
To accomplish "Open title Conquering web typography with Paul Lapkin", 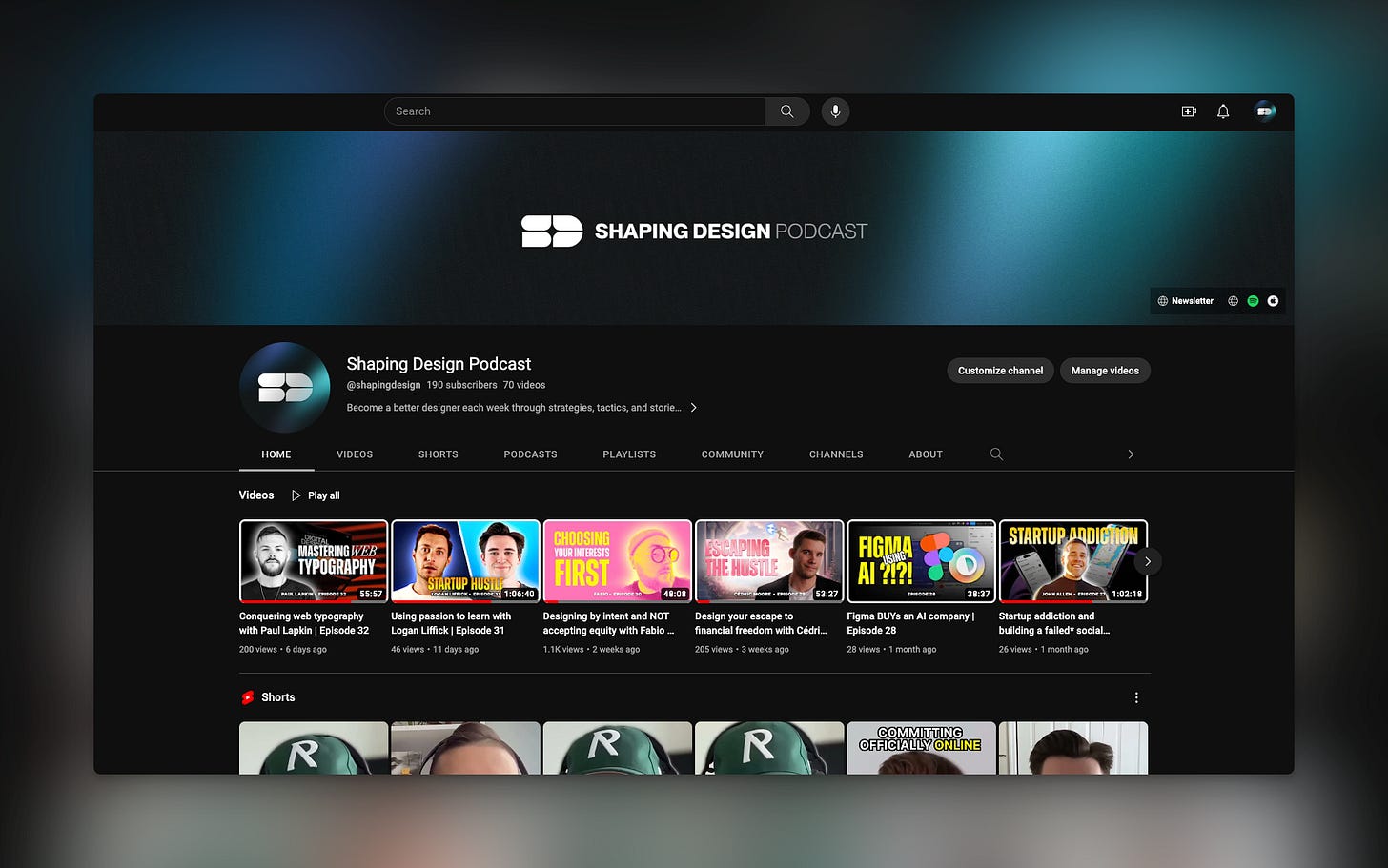I will coord(304,623).
